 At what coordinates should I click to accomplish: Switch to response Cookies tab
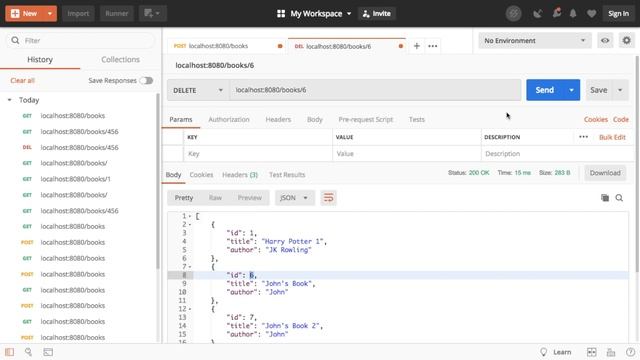coord(201,175)
